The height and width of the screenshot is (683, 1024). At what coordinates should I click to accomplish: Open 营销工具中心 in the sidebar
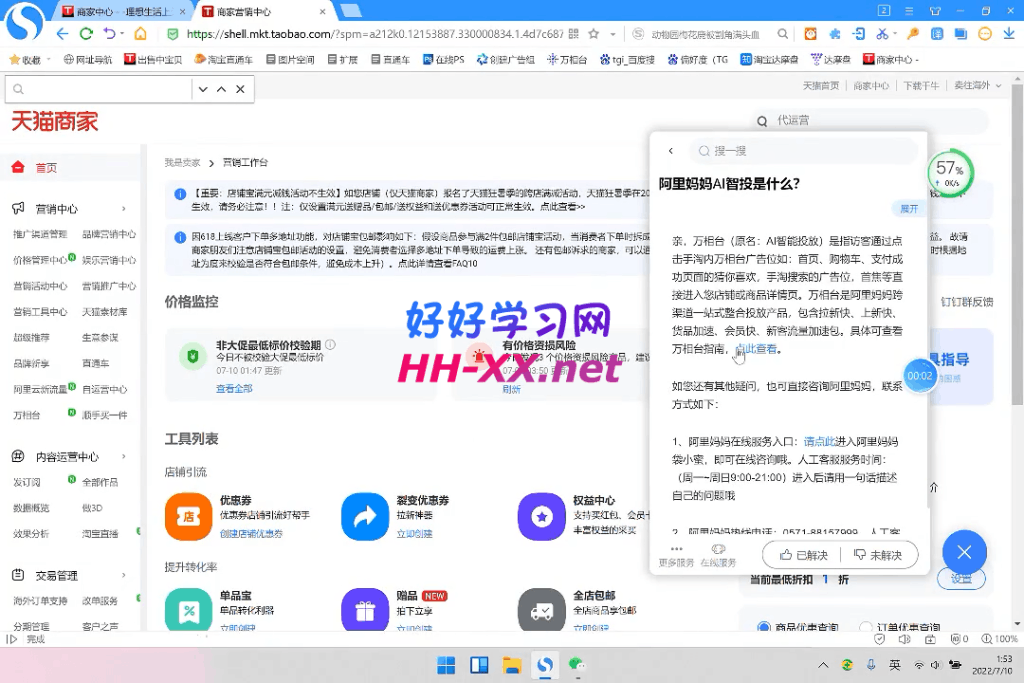pos(40,312)
